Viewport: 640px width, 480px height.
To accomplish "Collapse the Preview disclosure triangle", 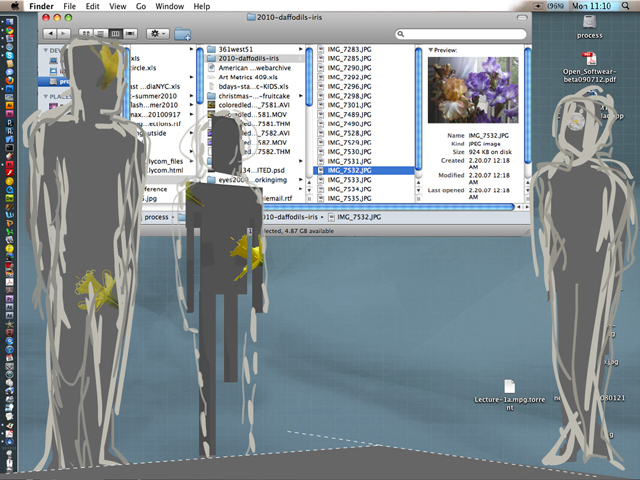I will [x=430, y=49].
